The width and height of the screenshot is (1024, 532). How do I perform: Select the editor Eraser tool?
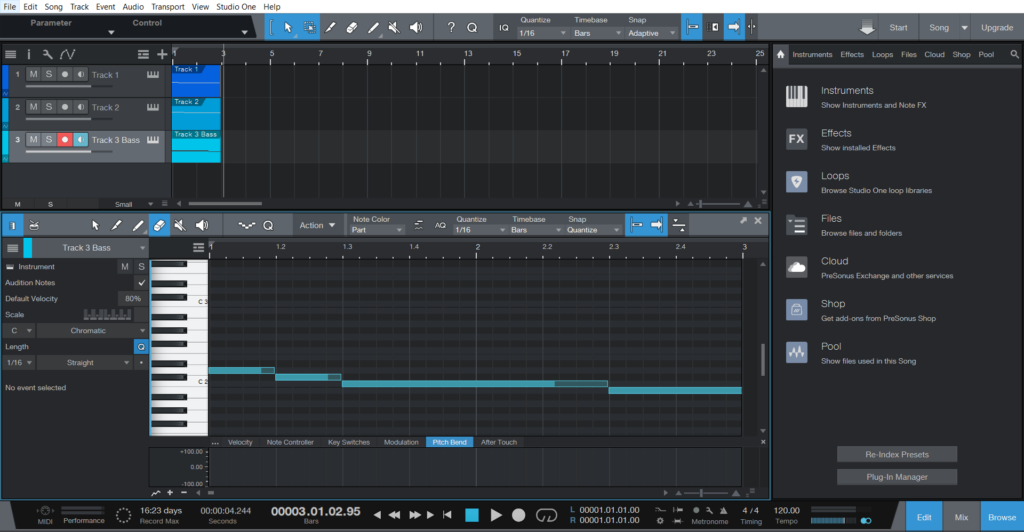pos(159,225)
